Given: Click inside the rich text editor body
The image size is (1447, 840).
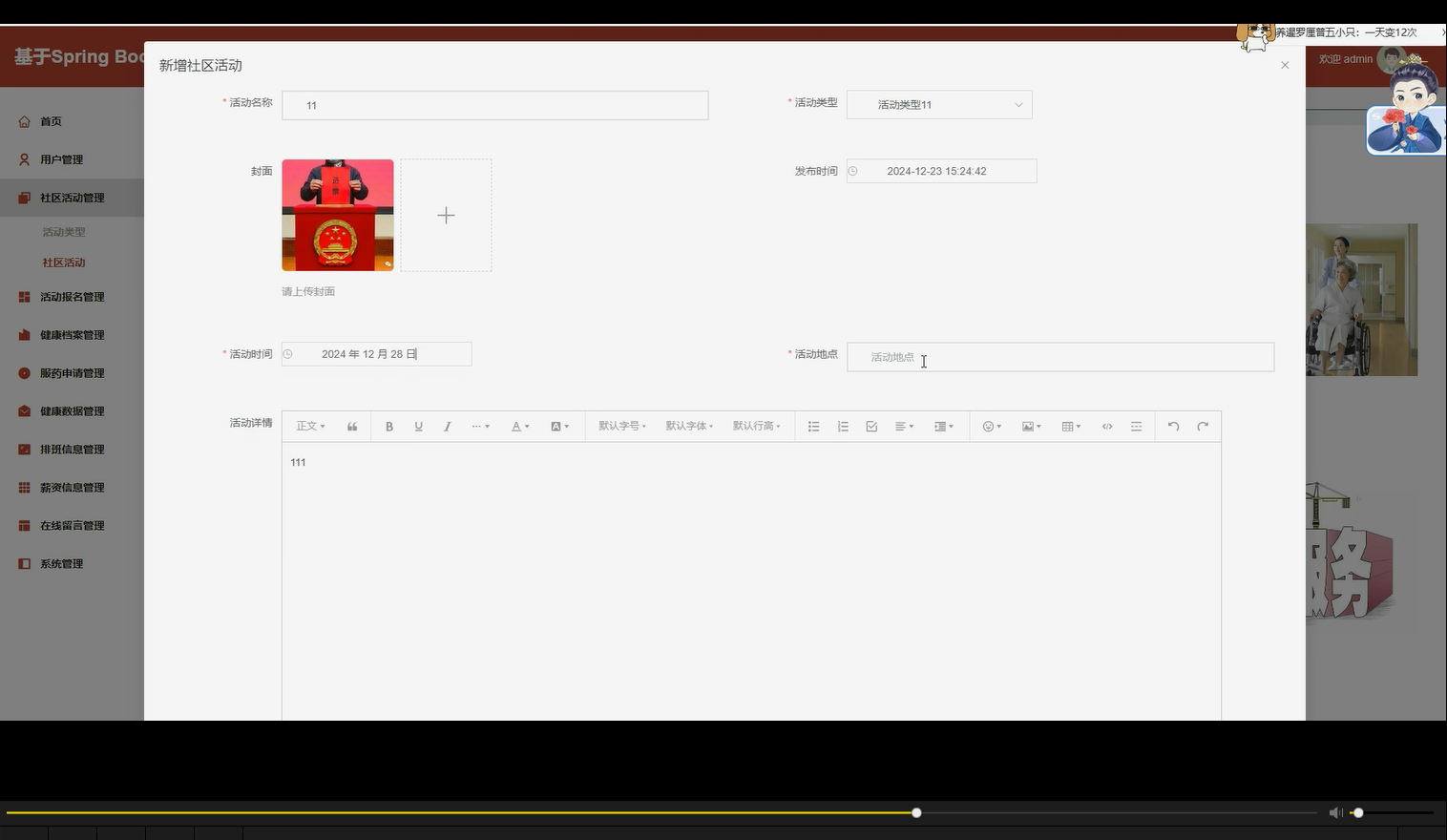Looking at the screenshot, I should tap(751, 582).
